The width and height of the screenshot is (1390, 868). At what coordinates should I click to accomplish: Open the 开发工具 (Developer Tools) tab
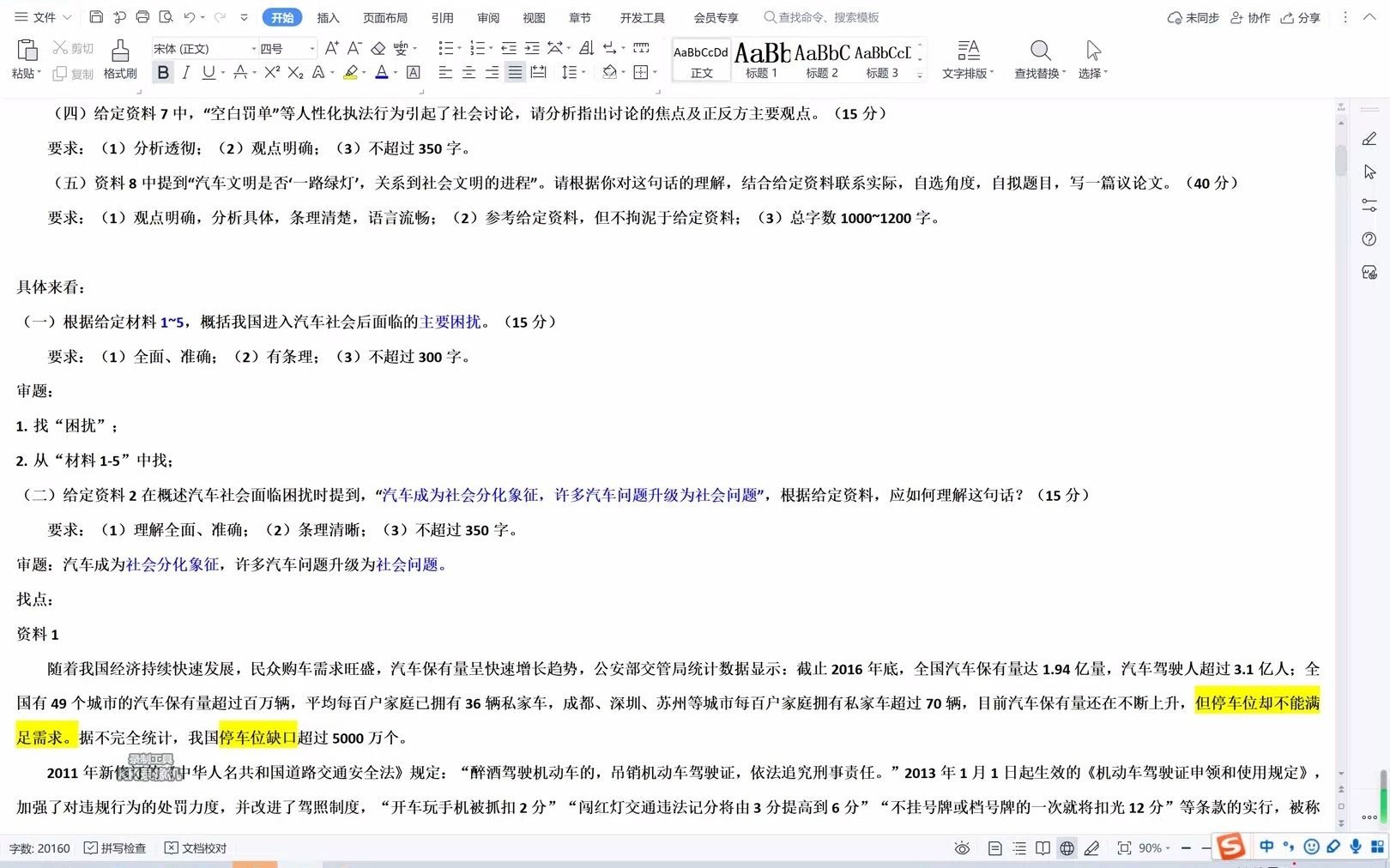642,17
